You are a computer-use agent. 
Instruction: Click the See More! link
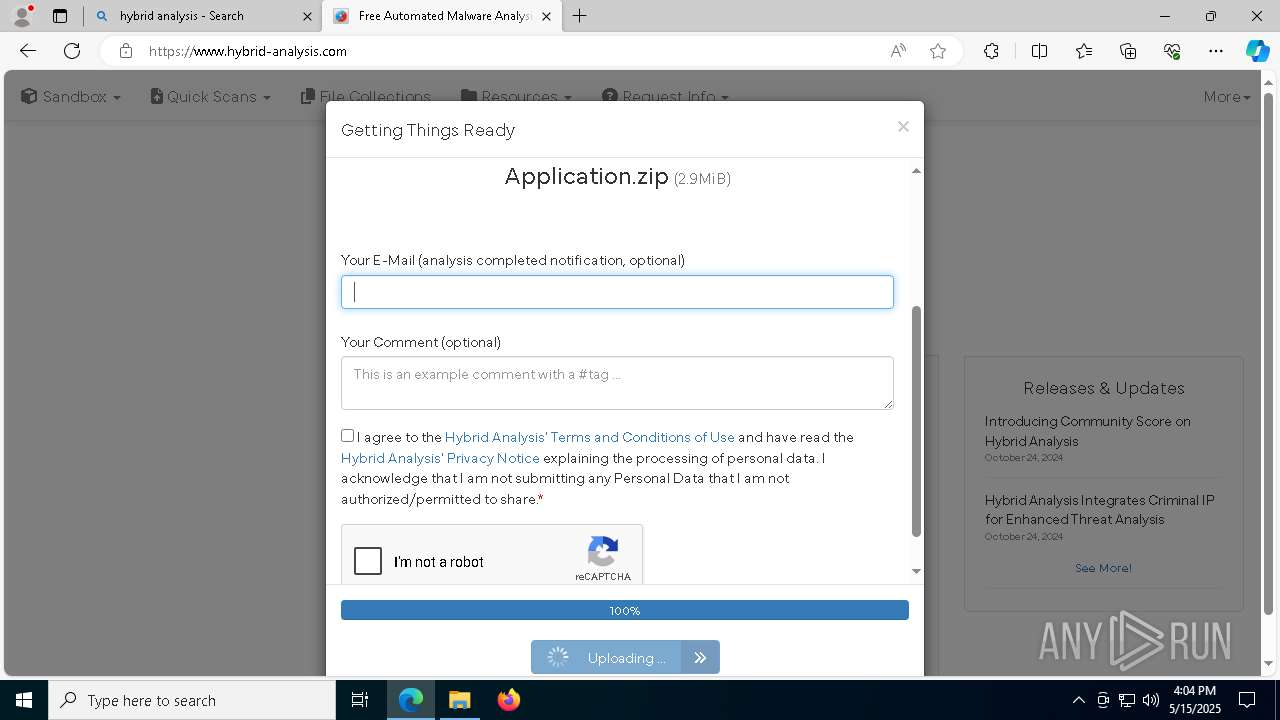click(1103, 568)
